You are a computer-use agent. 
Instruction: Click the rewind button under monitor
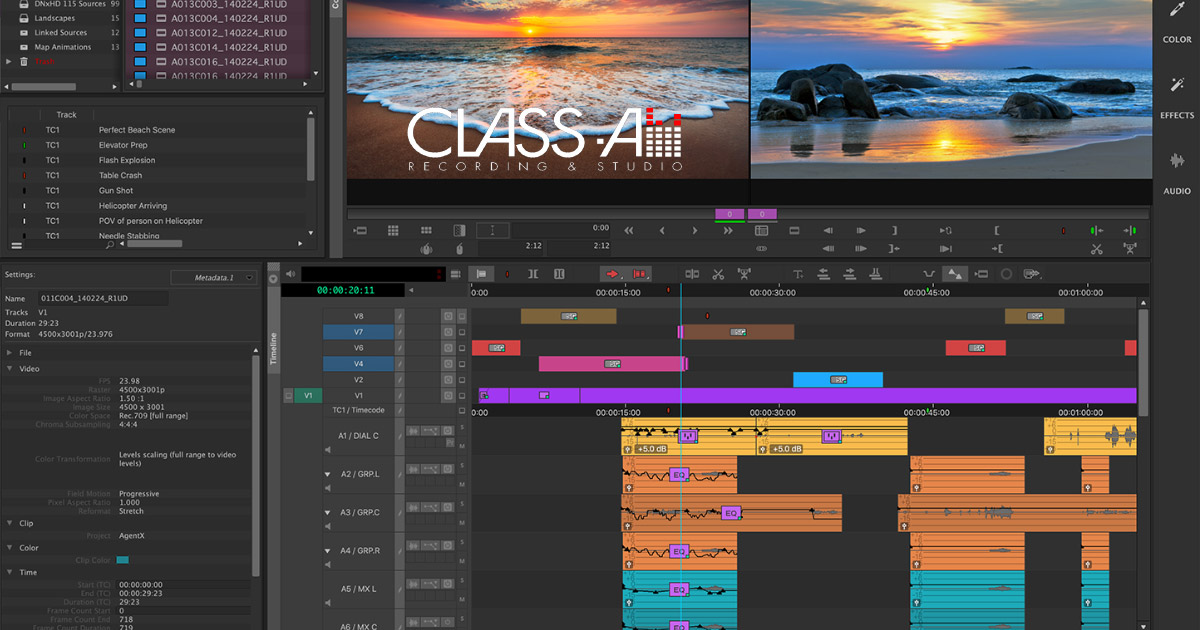629,230
